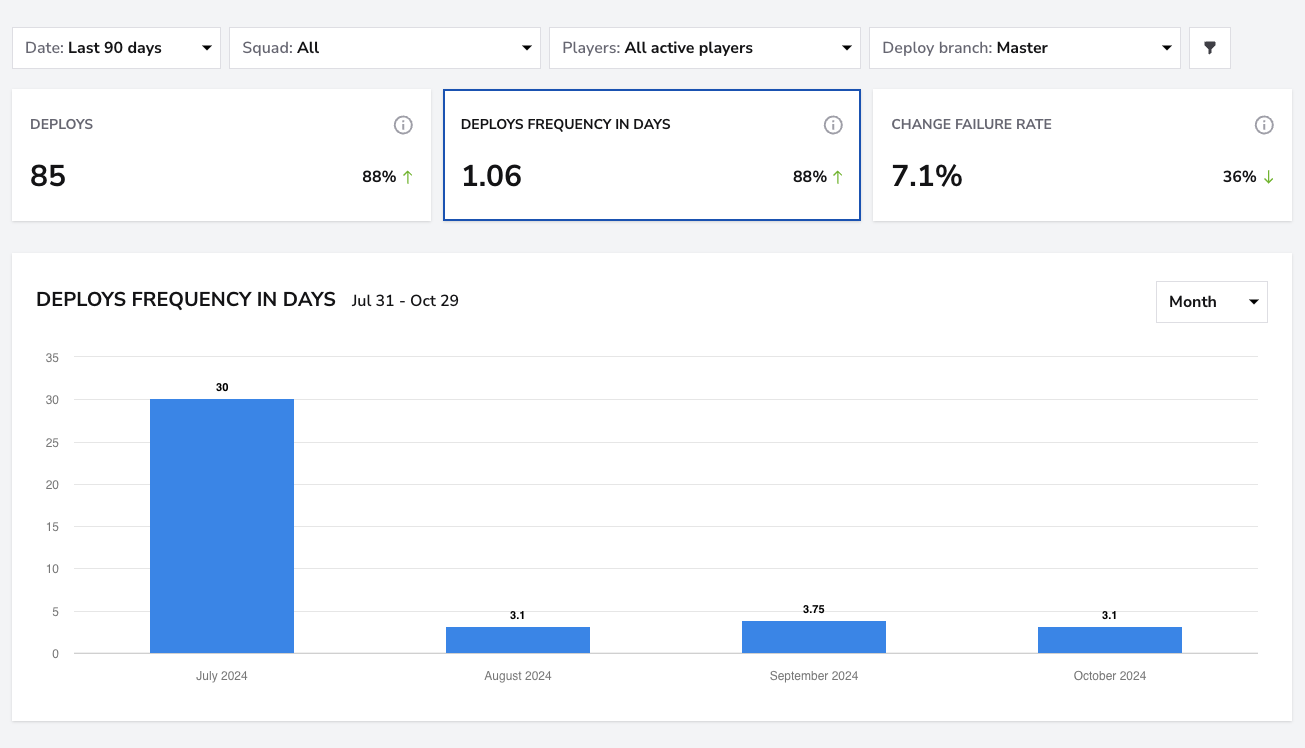Click up arrow on Deploys Frequency card
Screen dimensions: 1305x748
837,177
